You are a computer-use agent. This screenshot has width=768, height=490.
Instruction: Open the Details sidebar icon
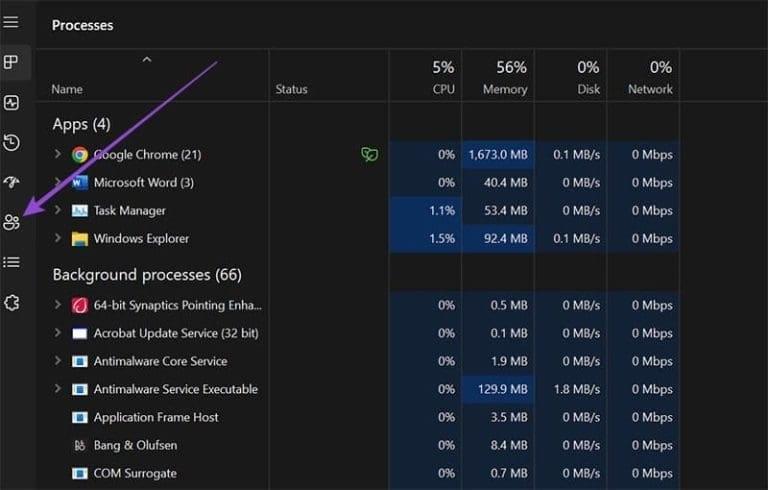tap(11, 262)
